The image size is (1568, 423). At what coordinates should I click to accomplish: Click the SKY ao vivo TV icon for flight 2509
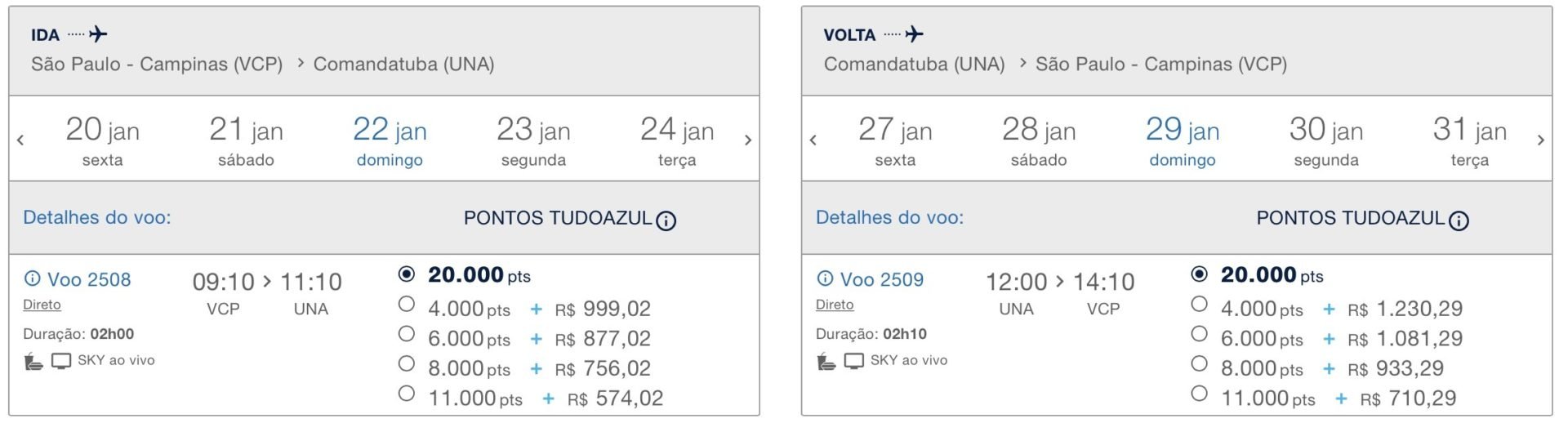coord(854,361)
